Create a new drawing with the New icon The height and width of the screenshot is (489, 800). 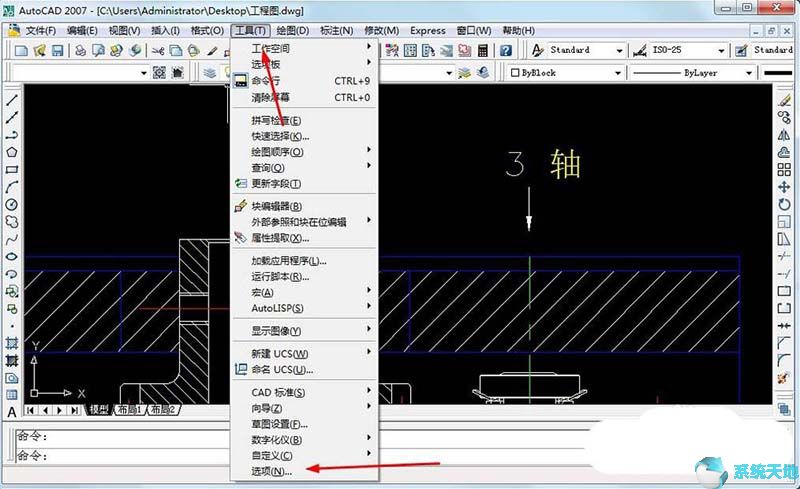click(x=21, y=51)
